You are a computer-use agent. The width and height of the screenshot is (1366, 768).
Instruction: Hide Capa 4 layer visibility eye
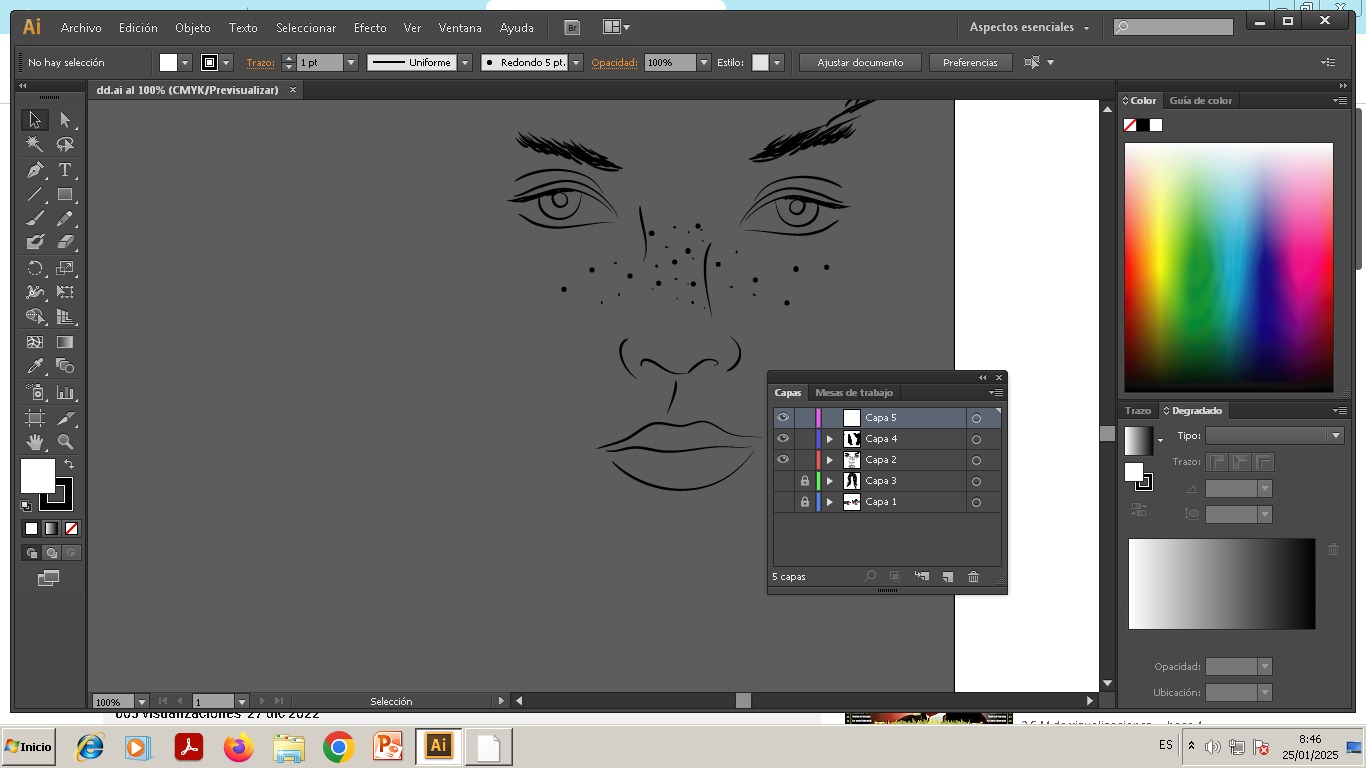[783, 439]
